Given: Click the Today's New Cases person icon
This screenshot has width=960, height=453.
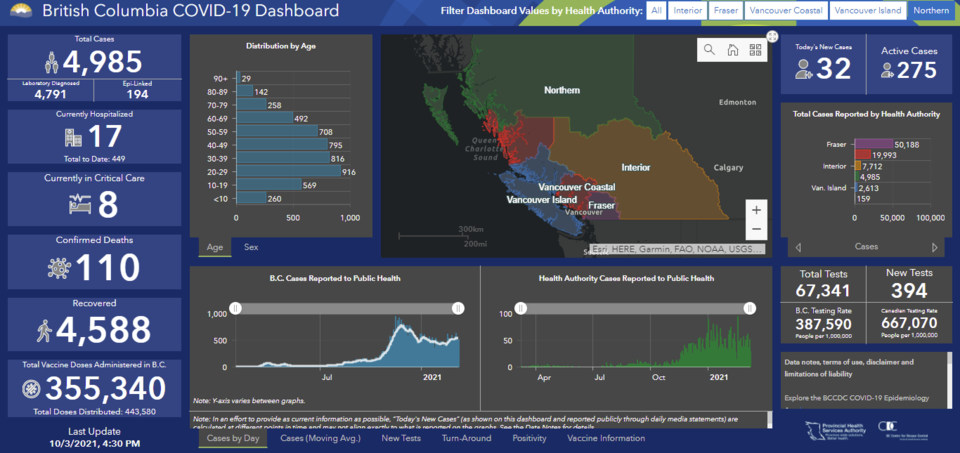Looking at the screenshot, I should [x=803, y=69].
